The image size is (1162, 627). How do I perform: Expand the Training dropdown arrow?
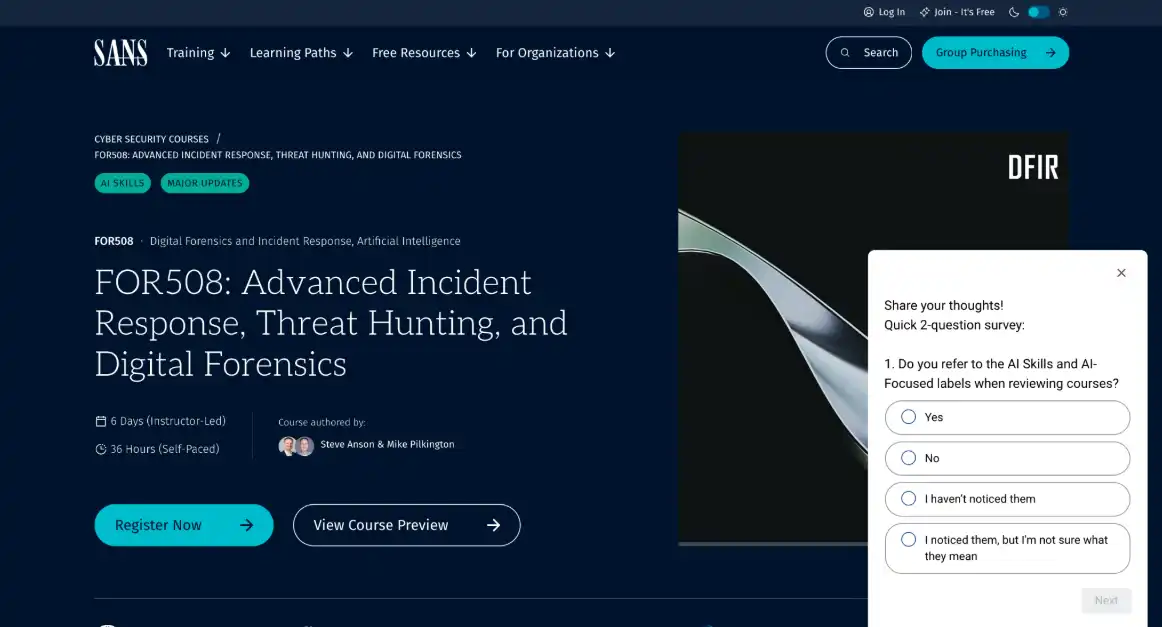pyautogui.click(x=225, y=53)
